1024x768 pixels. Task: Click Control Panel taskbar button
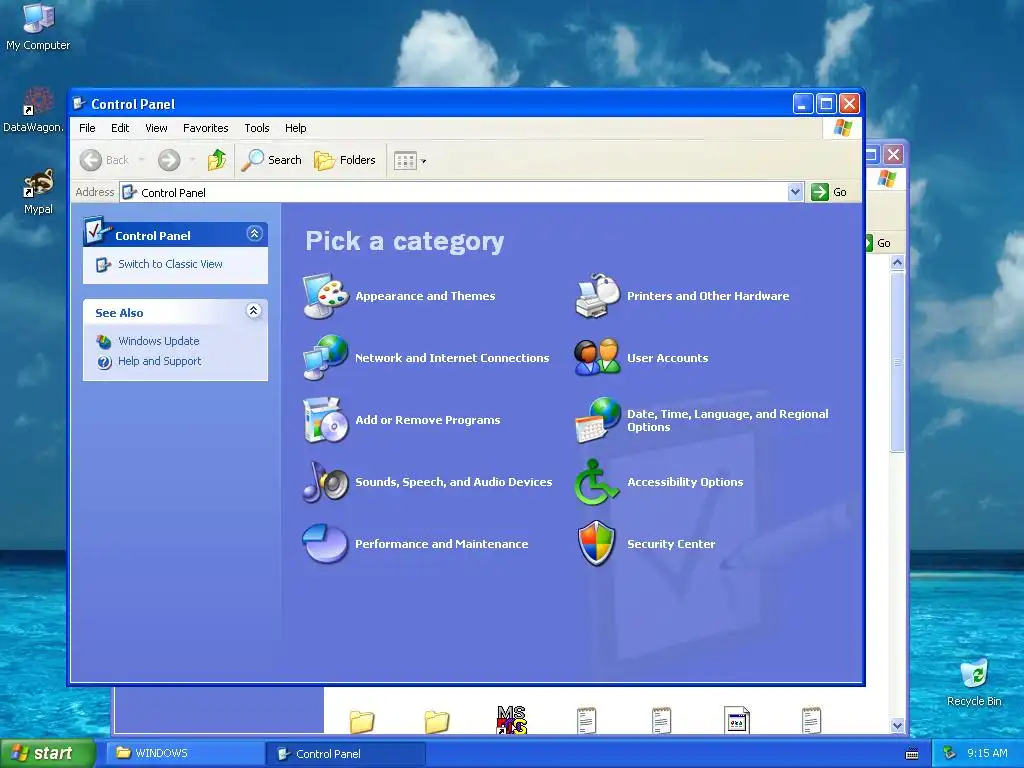click(x=346, y=754)
